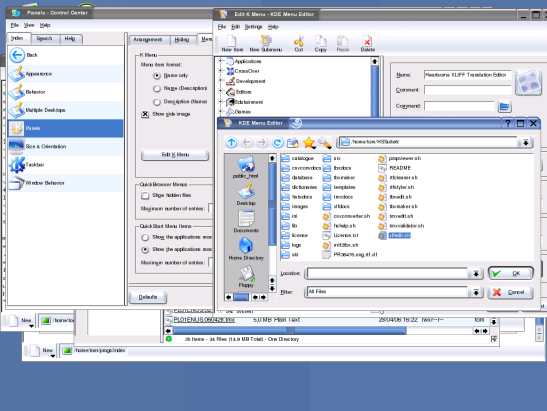
Task: Open the Filter dropdown arrow
Action: coord(475,292)
